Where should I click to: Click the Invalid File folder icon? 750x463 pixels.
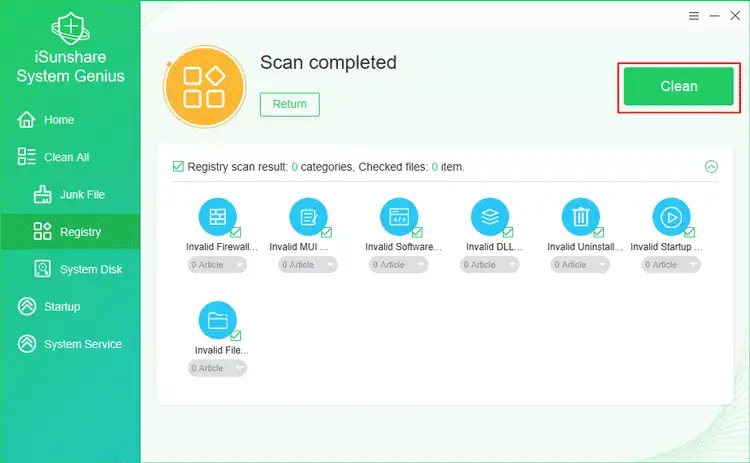[218, 320]
